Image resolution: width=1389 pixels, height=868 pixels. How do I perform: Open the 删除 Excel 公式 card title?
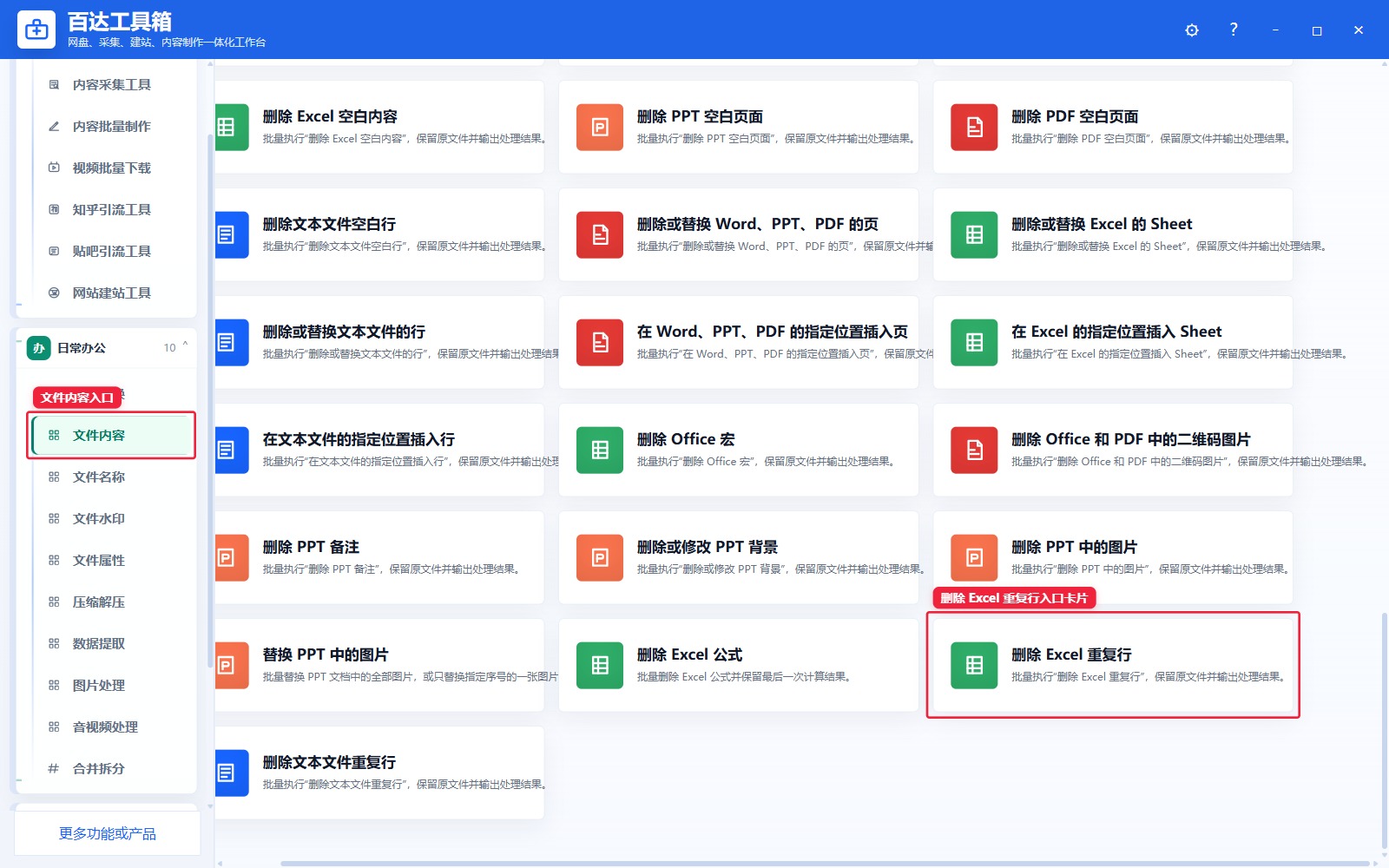coord(689,654)
